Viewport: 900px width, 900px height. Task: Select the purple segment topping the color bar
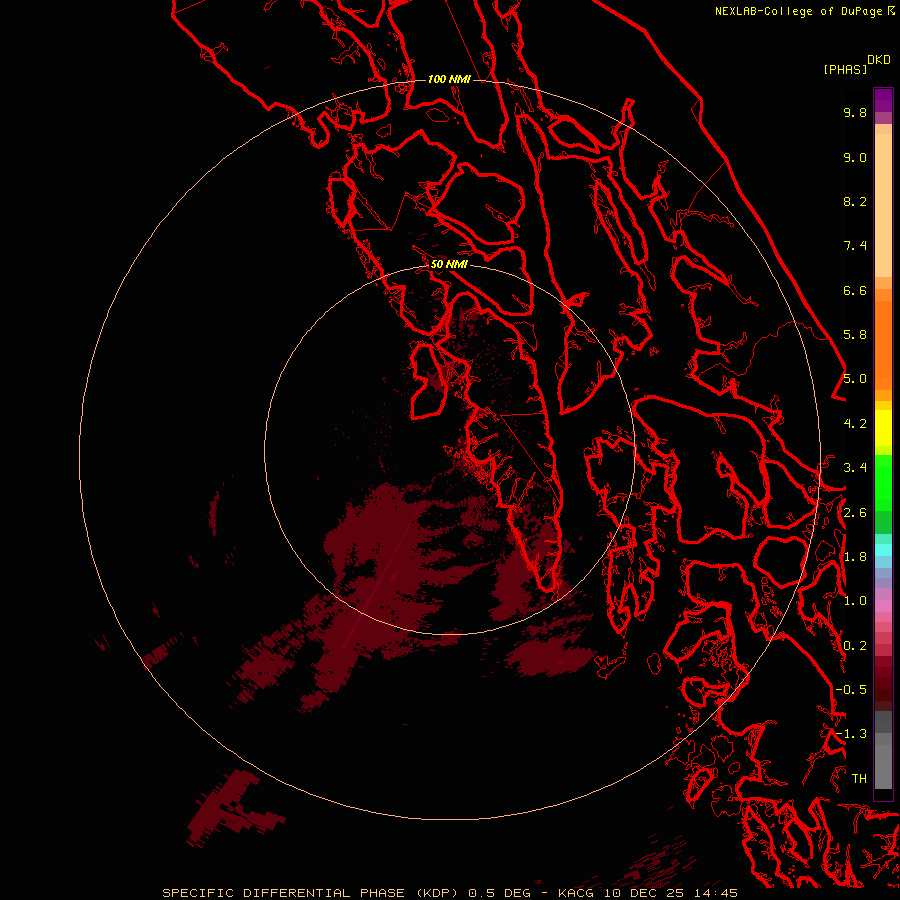(x=883, y=100)
